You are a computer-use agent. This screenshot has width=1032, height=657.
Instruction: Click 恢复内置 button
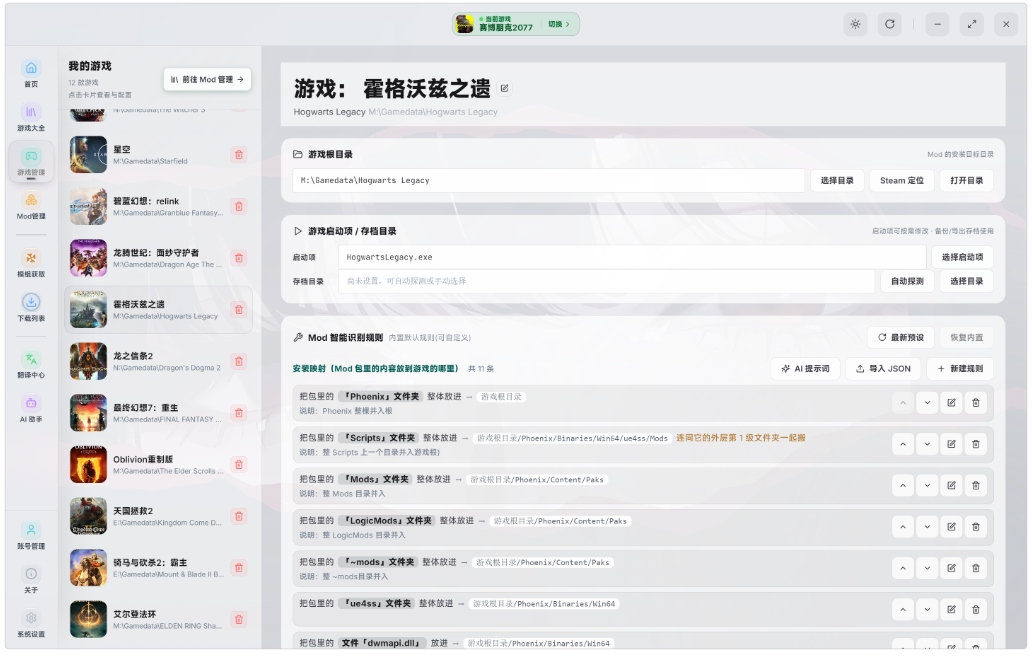(966, 338)
